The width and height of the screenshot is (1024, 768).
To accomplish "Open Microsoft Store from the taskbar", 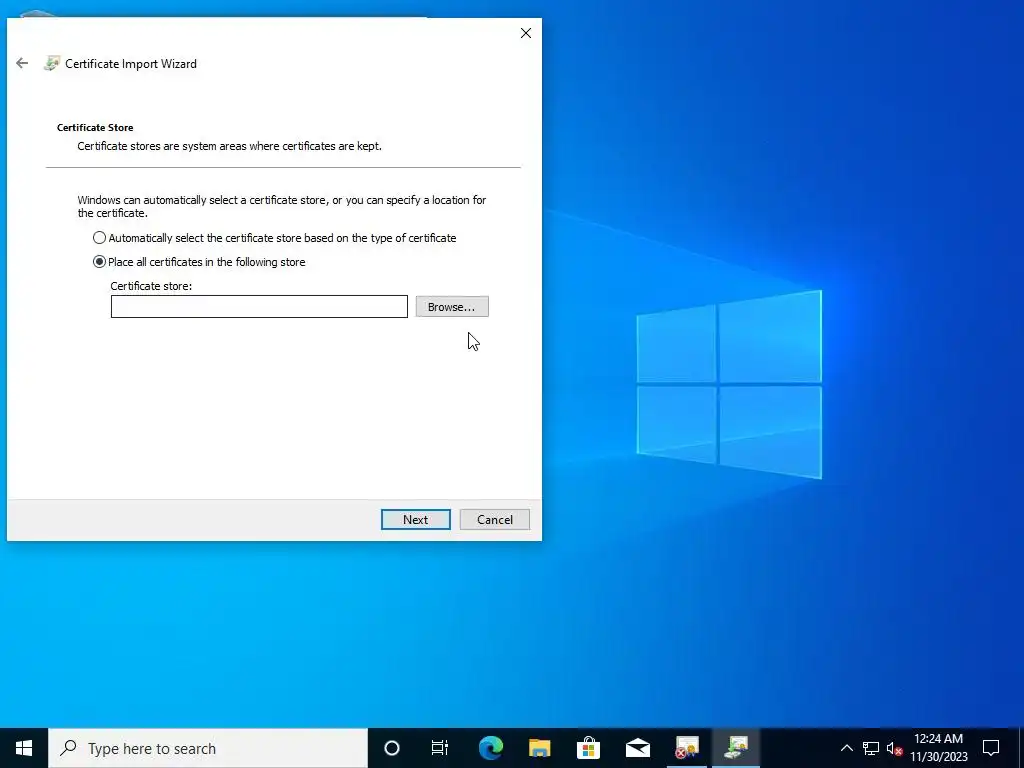I will pos(588,748).
